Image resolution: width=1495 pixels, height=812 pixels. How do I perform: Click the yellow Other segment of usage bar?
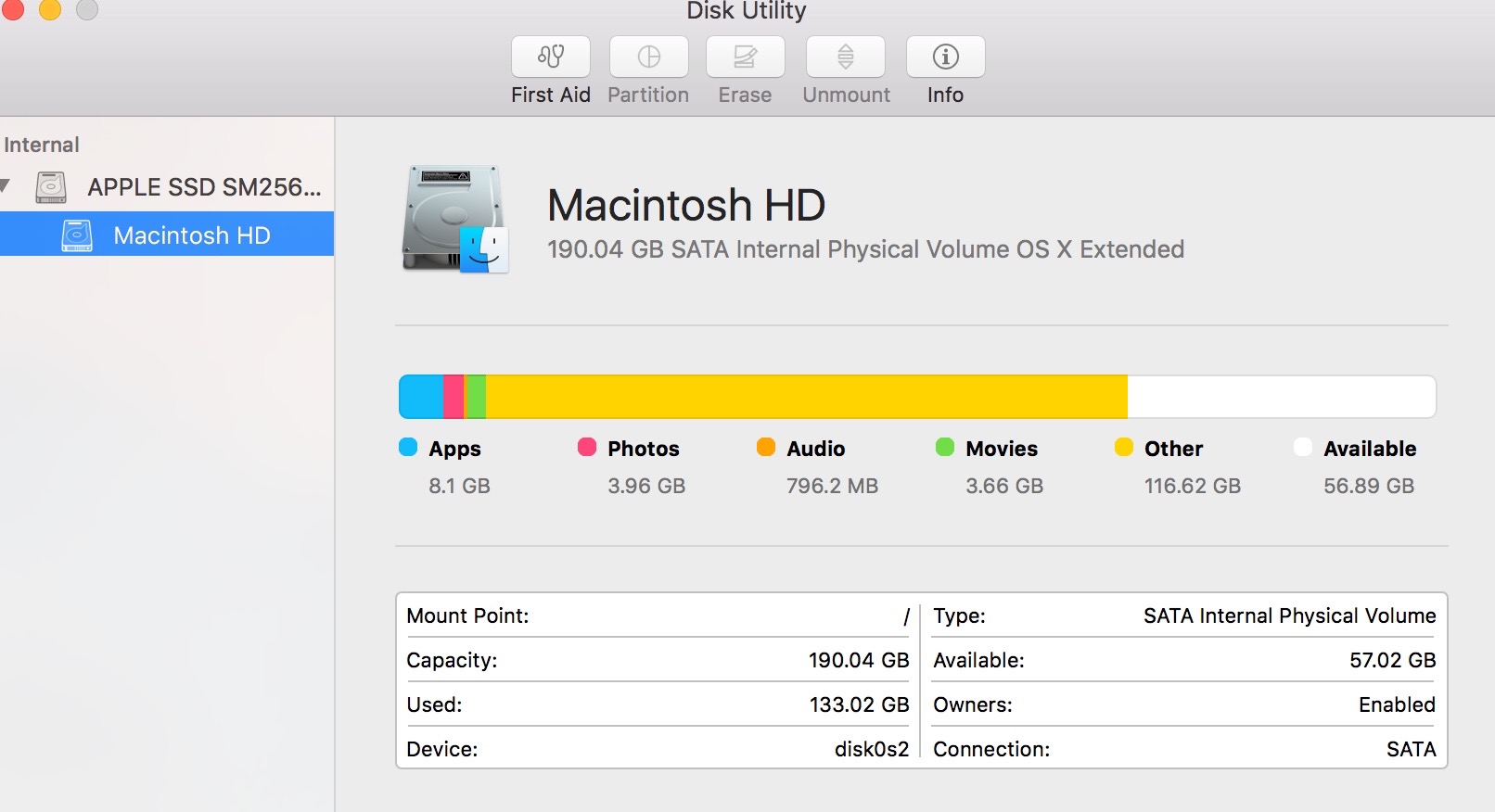point(807,397)
